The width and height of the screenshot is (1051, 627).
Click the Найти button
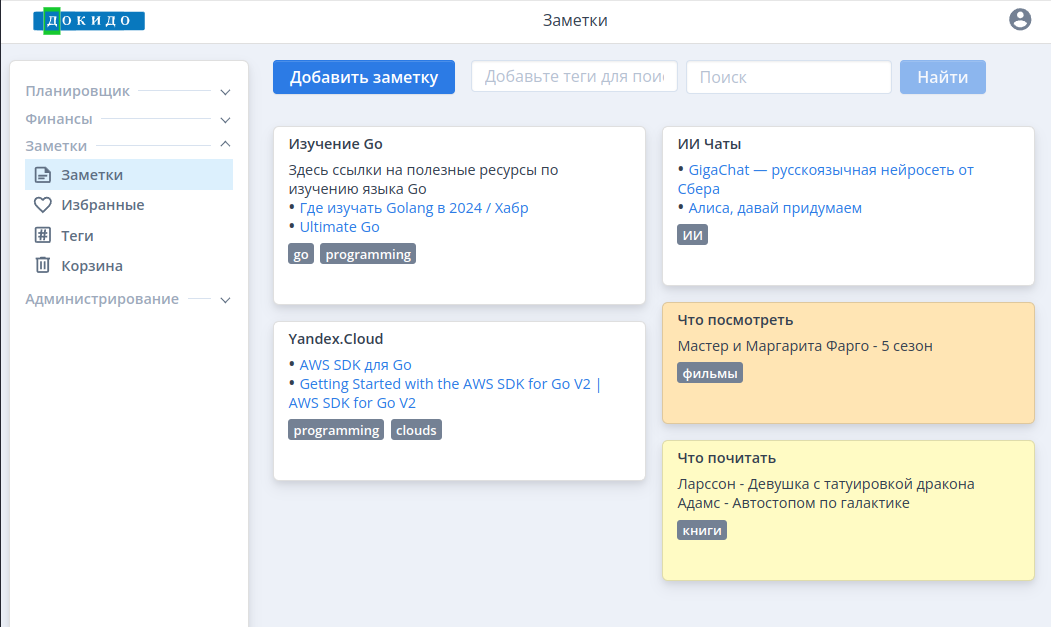(942, 77)
